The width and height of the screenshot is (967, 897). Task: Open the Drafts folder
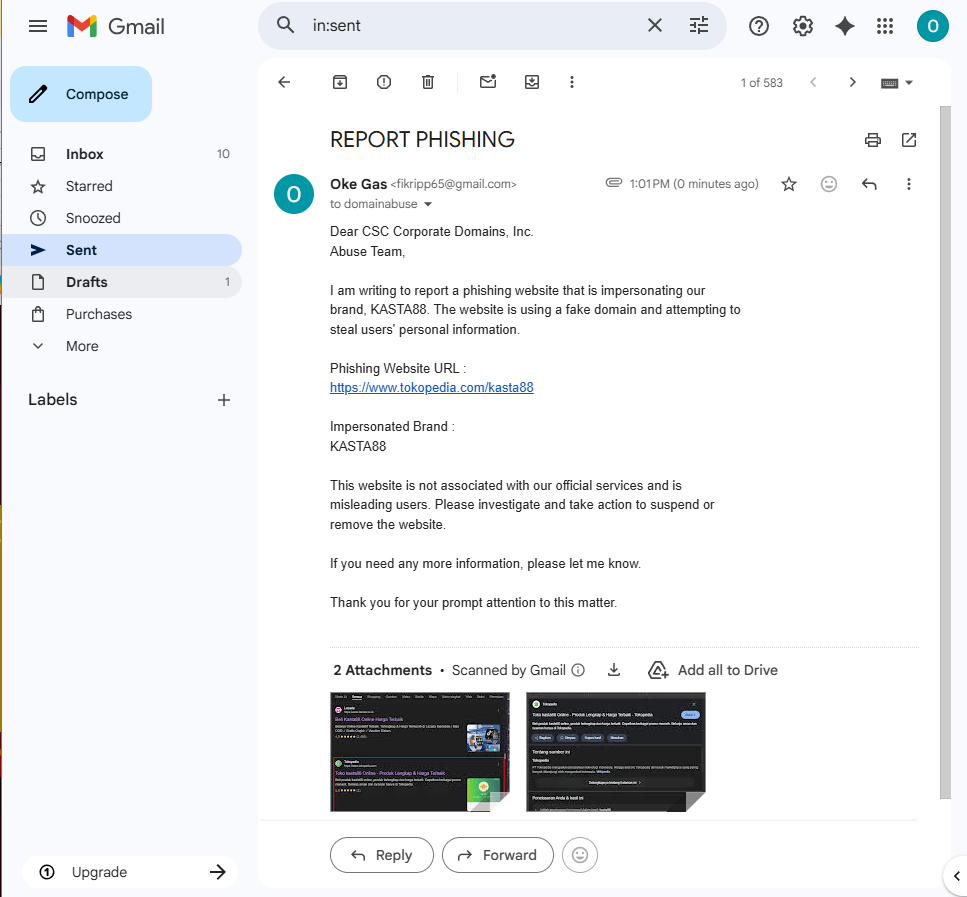[x=122, y=282]
